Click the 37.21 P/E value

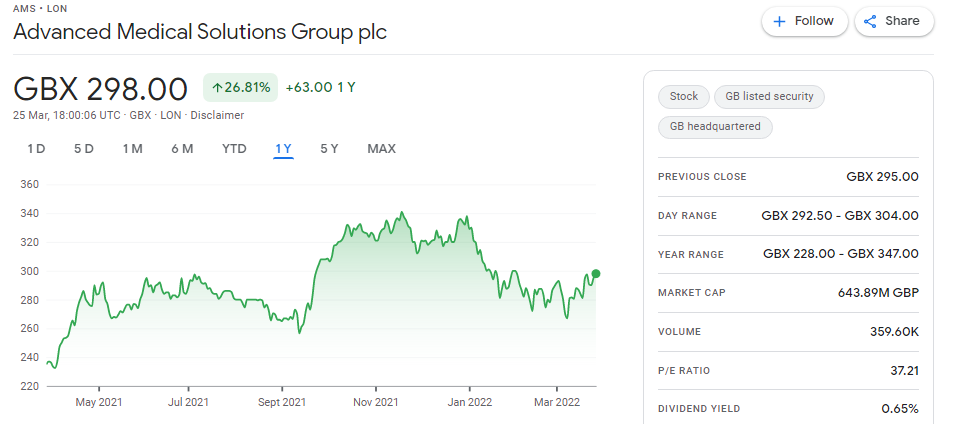click(x=903, y=370)
